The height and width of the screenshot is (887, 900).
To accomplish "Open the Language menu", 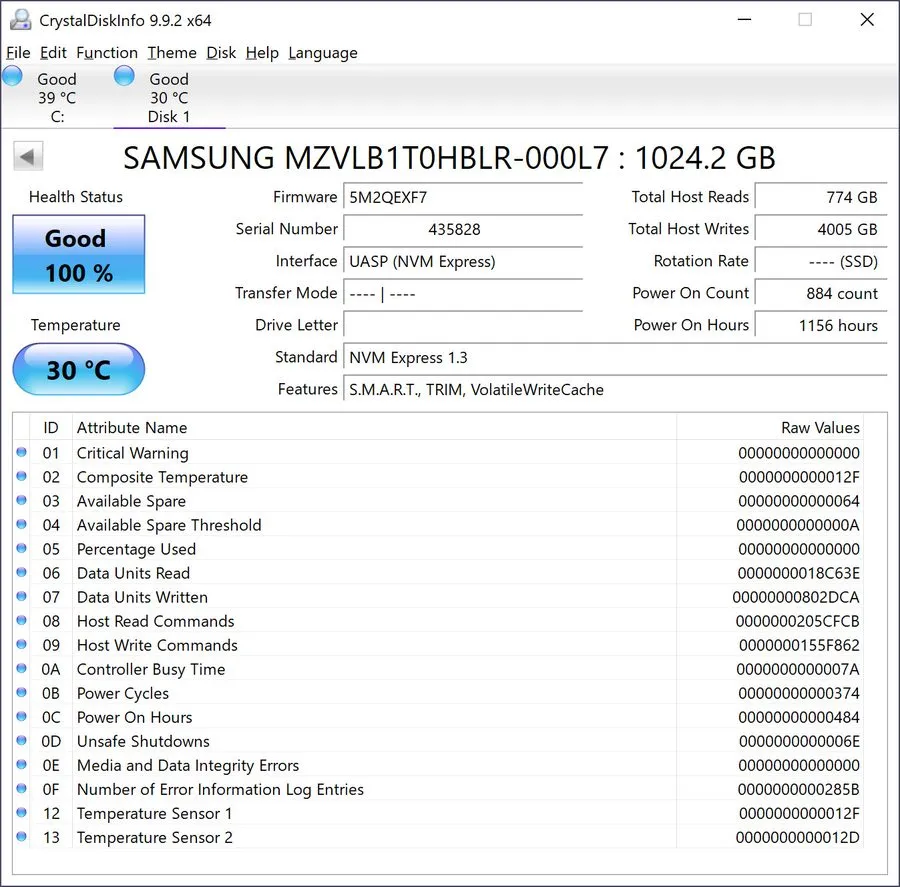I will tap(323, 53).
